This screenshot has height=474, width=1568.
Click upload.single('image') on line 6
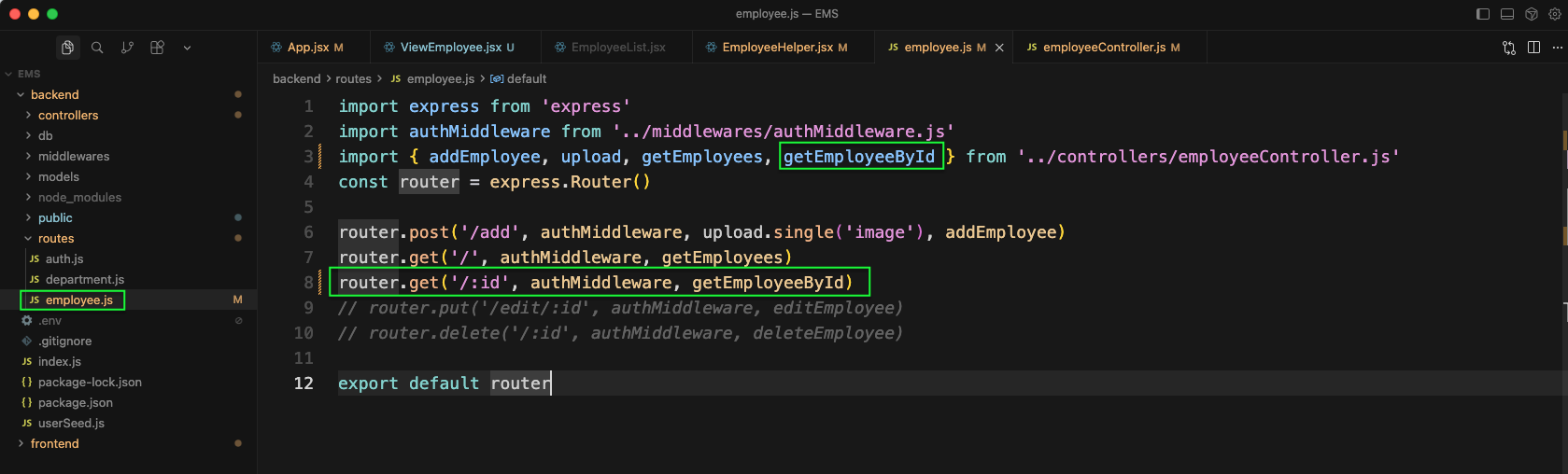pos(812,232)
